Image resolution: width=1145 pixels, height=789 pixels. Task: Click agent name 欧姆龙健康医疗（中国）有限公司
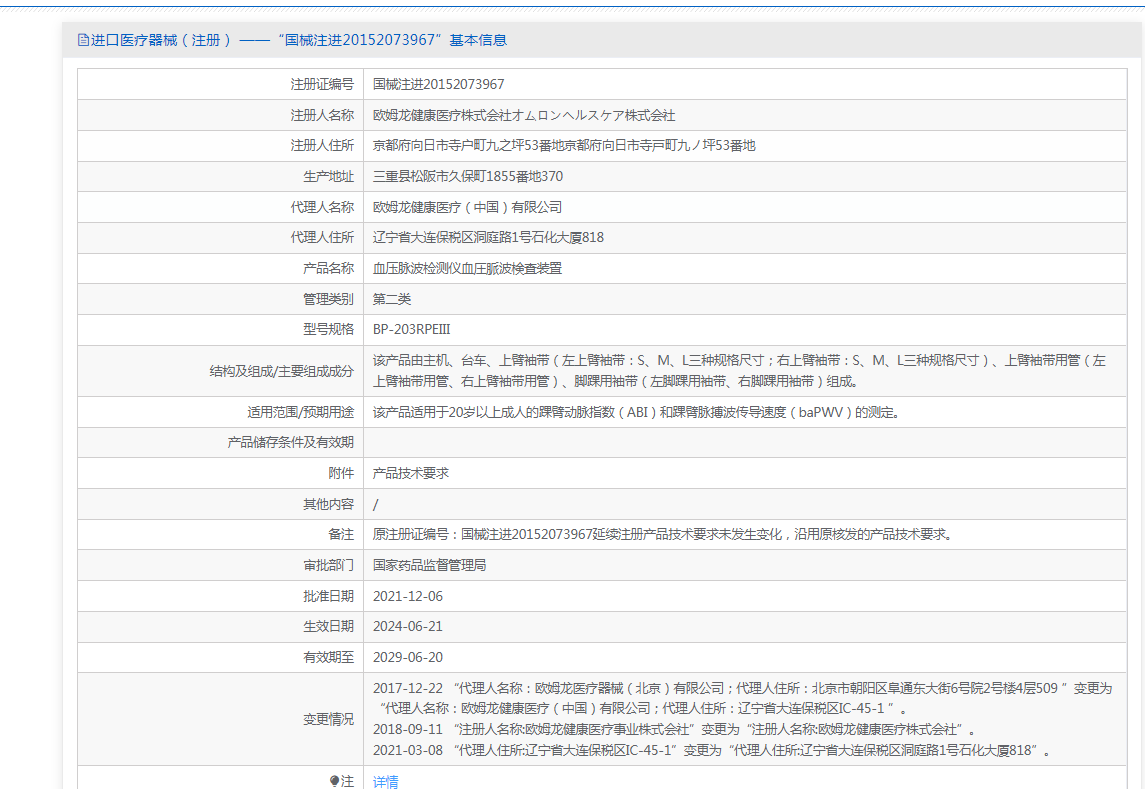coord(467,208)
